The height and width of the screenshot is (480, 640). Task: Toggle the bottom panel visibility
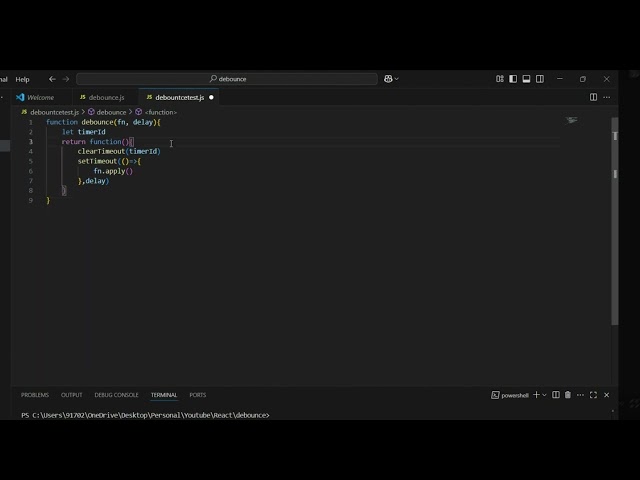527,79
